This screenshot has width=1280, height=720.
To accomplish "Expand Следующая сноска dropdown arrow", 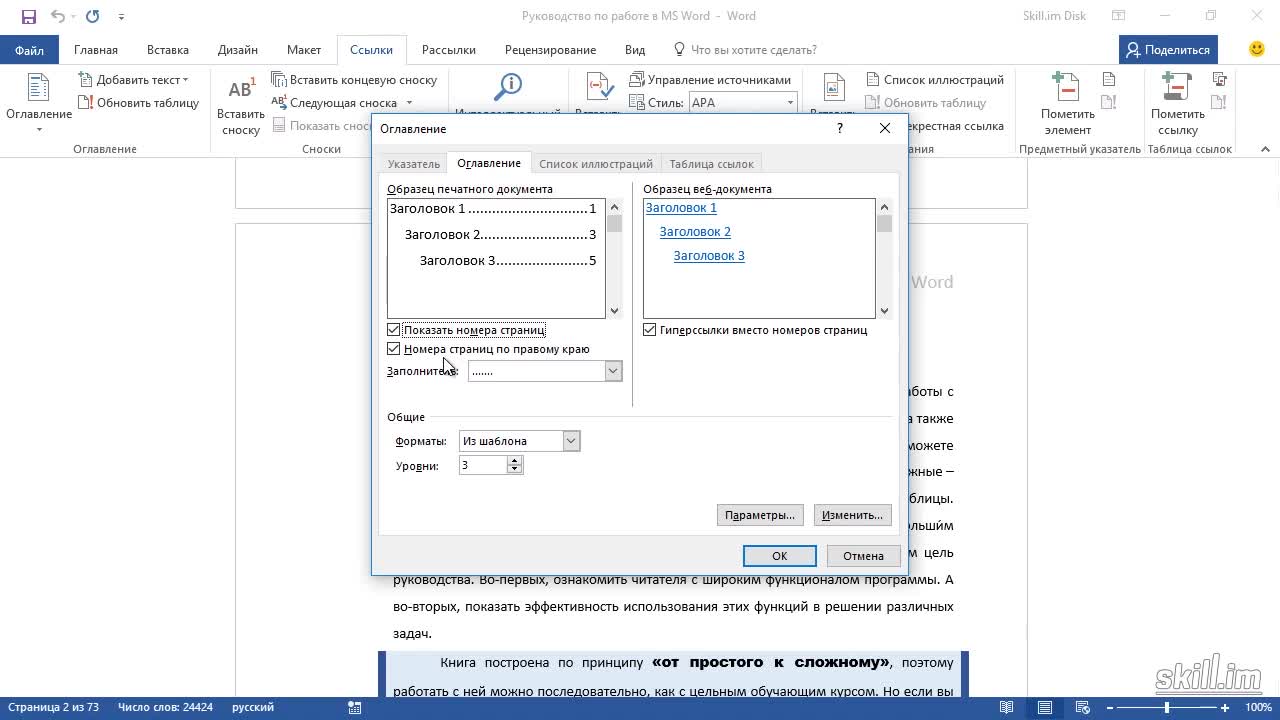I will (409, 103).
